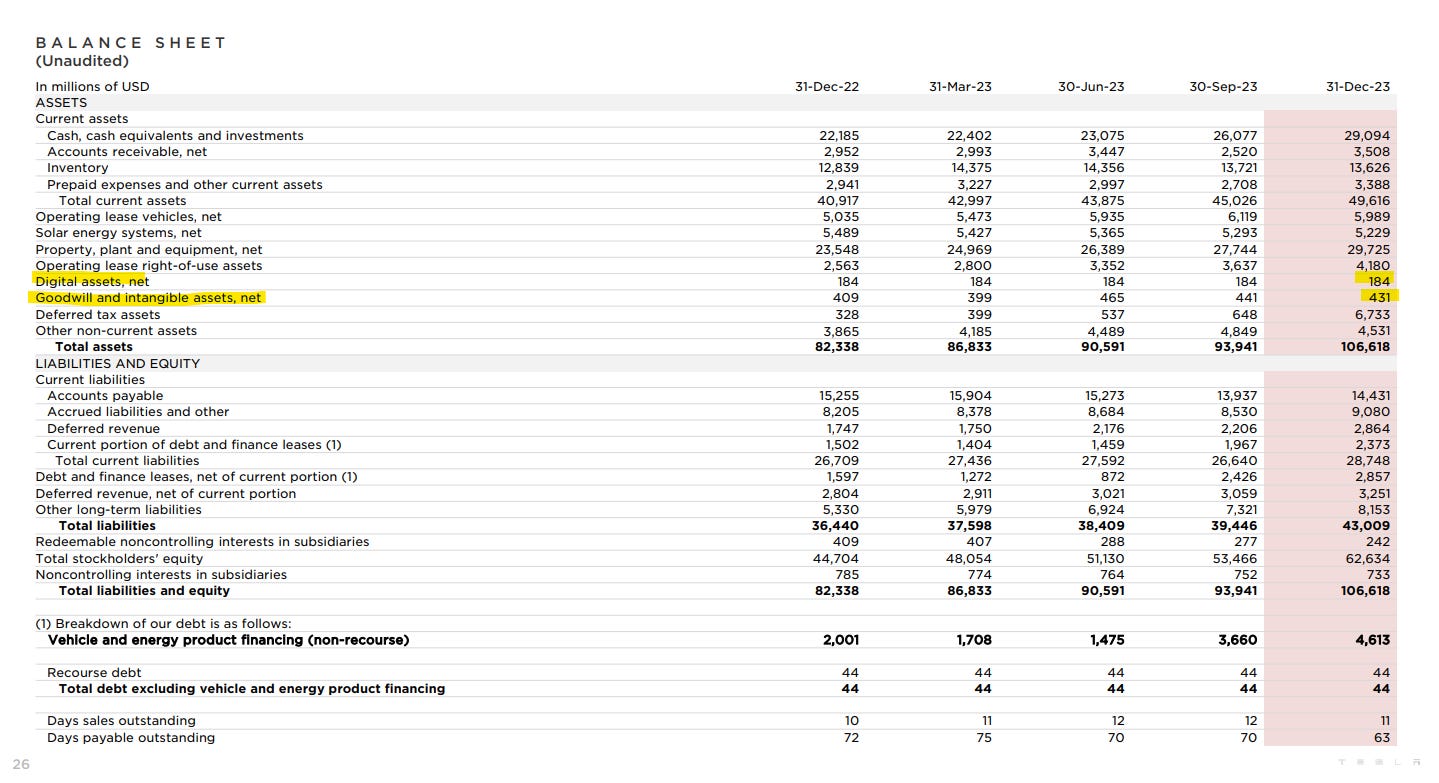Click the "Total liabilities and equity" label

(x=144, y=591)
